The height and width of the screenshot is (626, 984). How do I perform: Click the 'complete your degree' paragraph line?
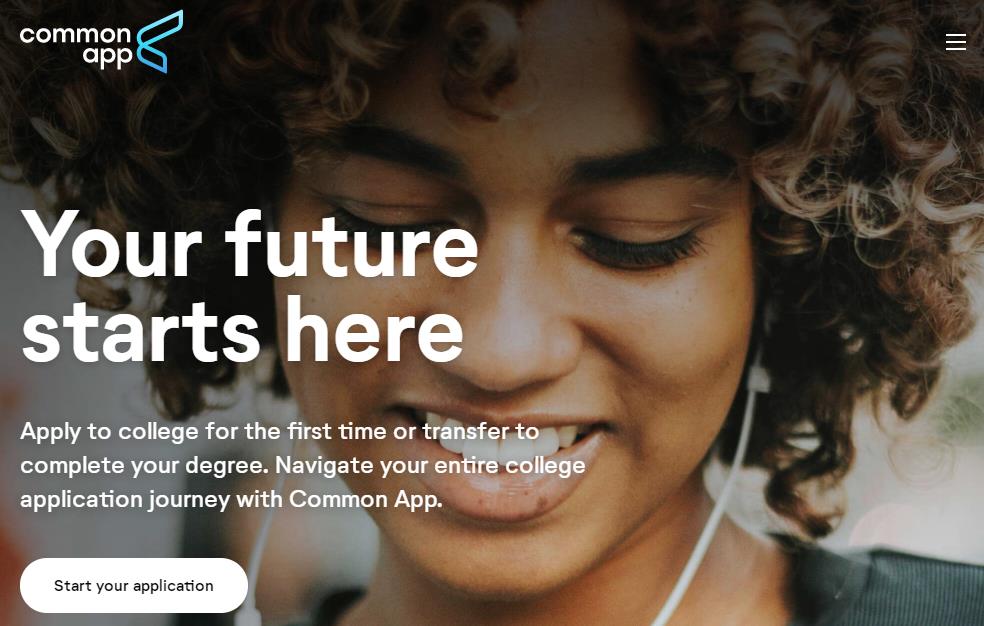point(302,465)
